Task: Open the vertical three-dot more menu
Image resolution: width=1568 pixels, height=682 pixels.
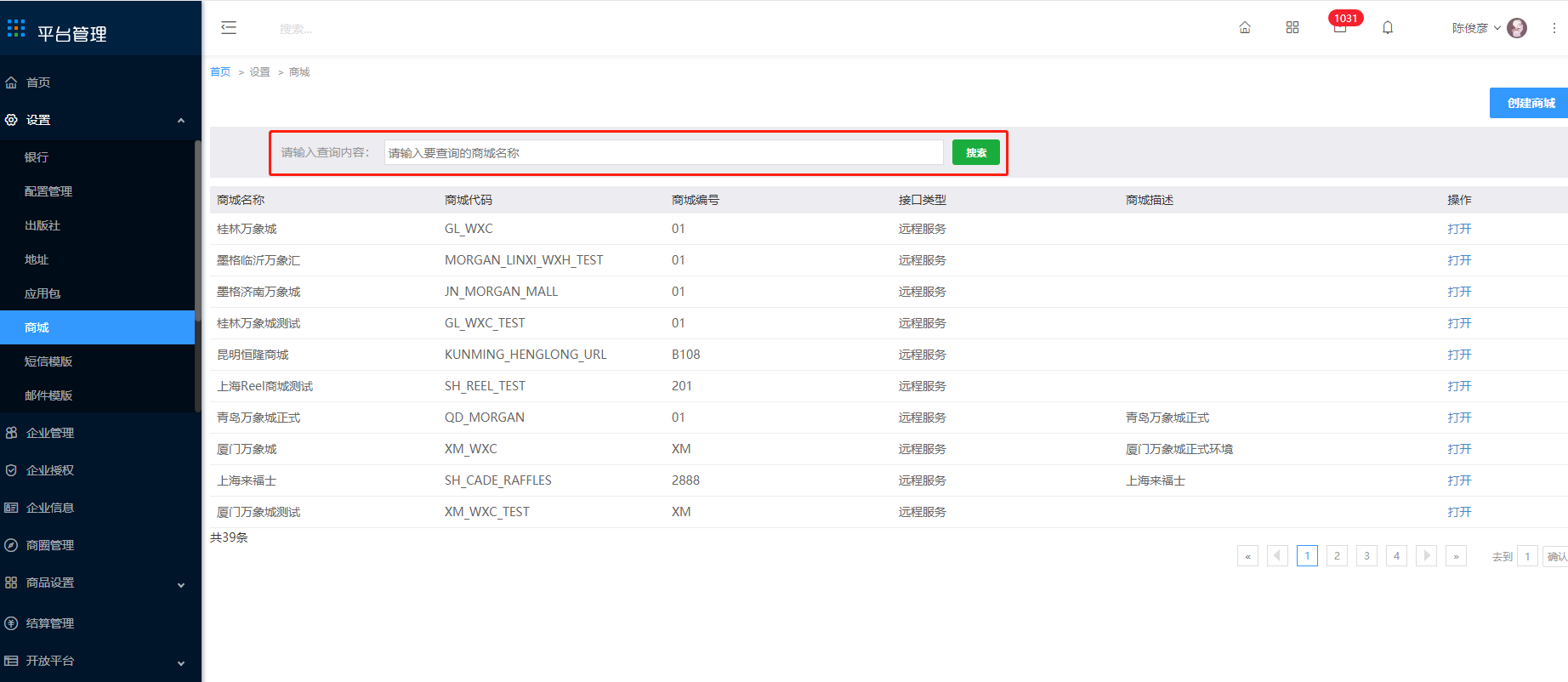Action: click(x=1554, y=28)
